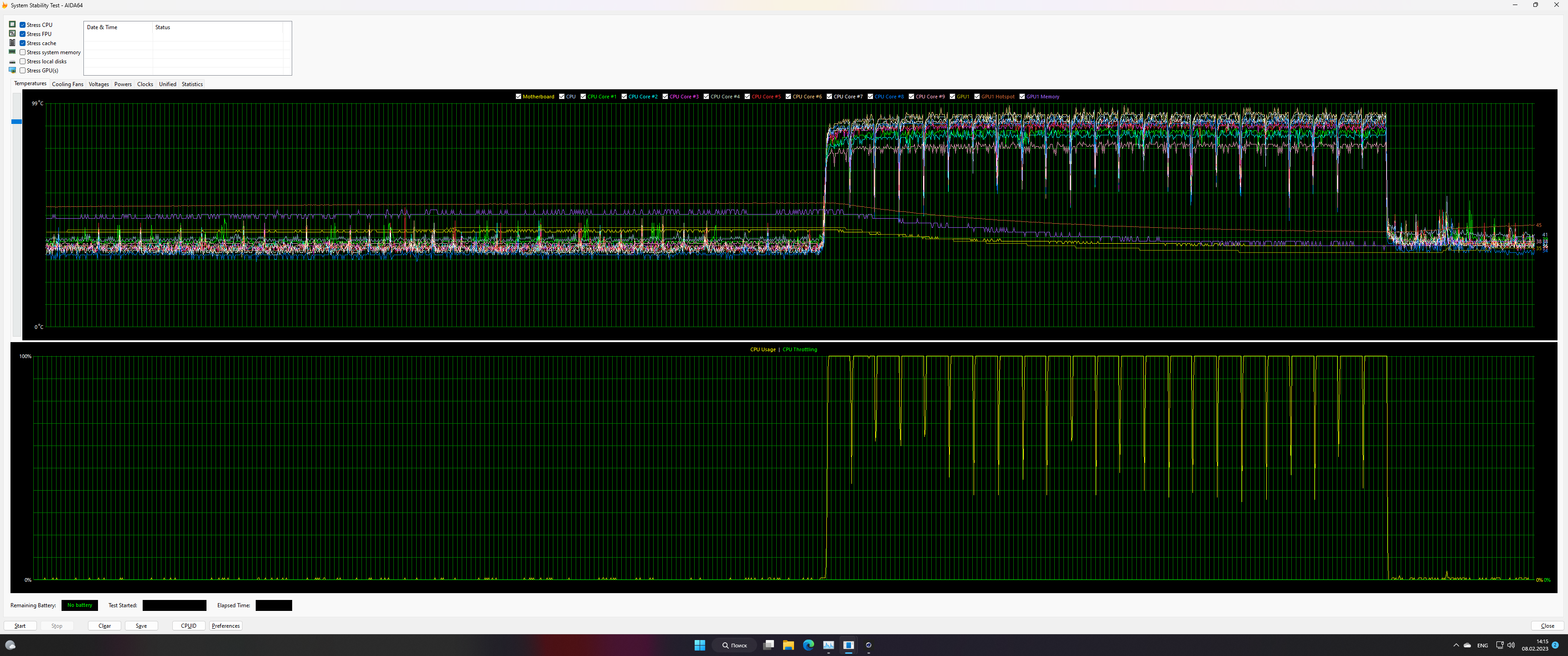Click the taskbar search box
This screenshot has height=656, width=1568.
(735, 645)
